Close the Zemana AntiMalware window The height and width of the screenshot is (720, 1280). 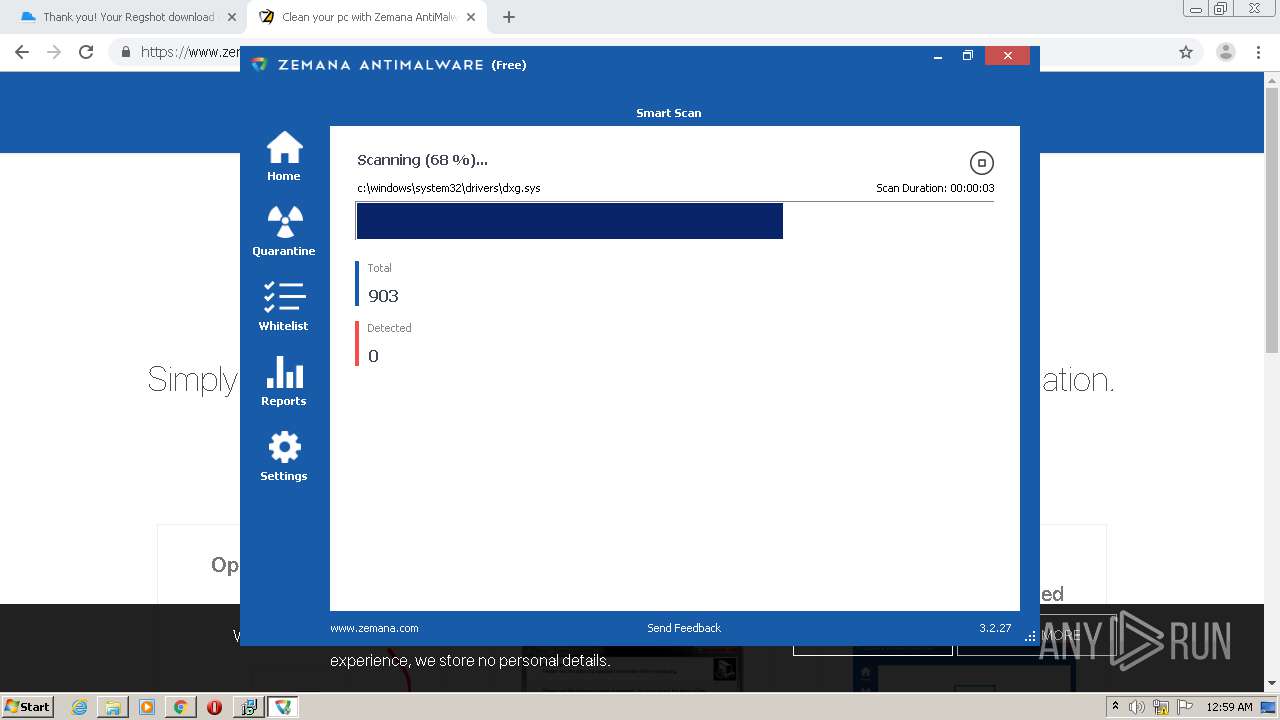1007,56
